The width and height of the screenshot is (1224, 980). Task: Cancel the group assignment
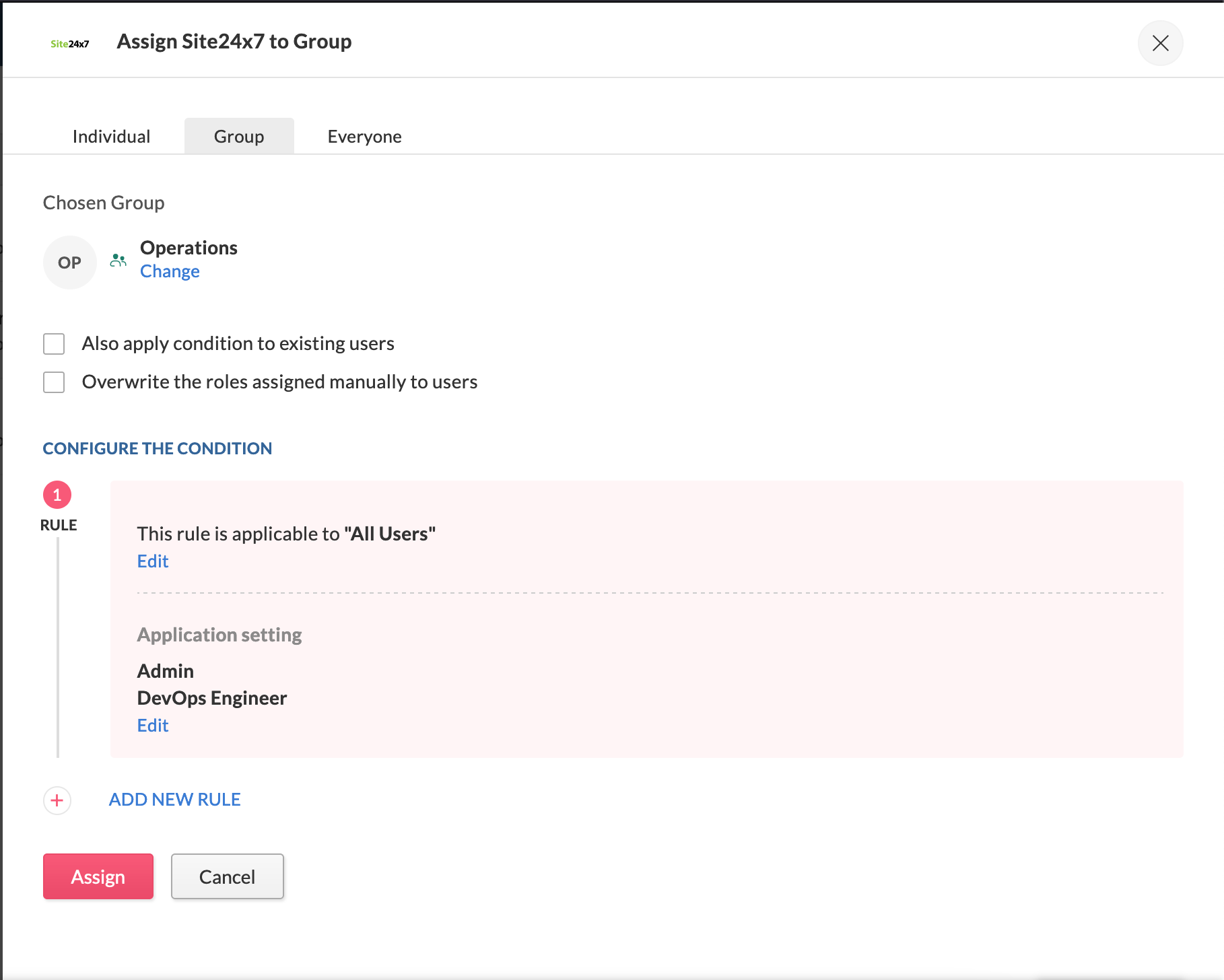[227, 876]
